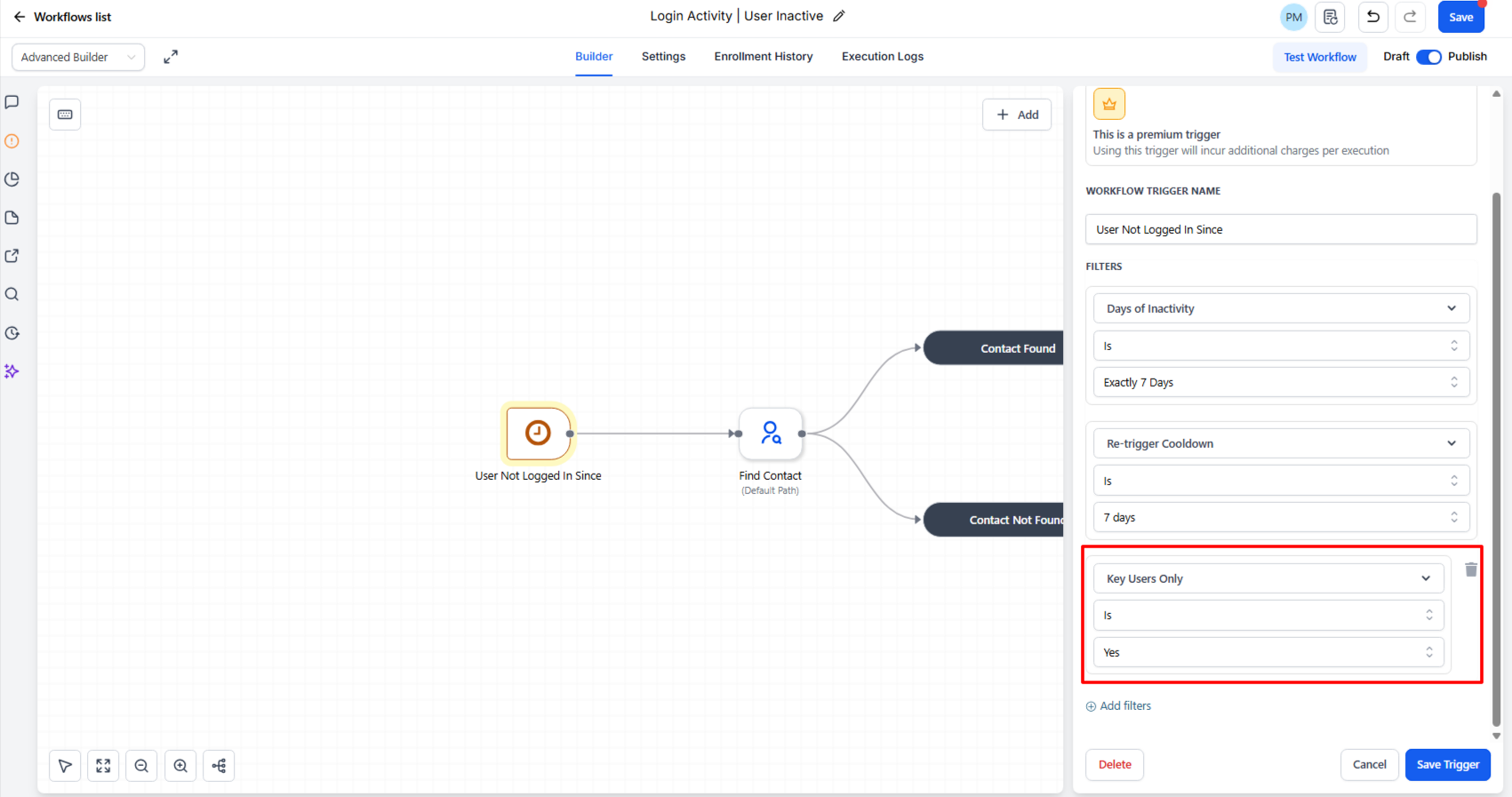Open Exactly 7 Days value dropdown
The height and width of the screenshot is (797, 1512).
coord(1281,382)
